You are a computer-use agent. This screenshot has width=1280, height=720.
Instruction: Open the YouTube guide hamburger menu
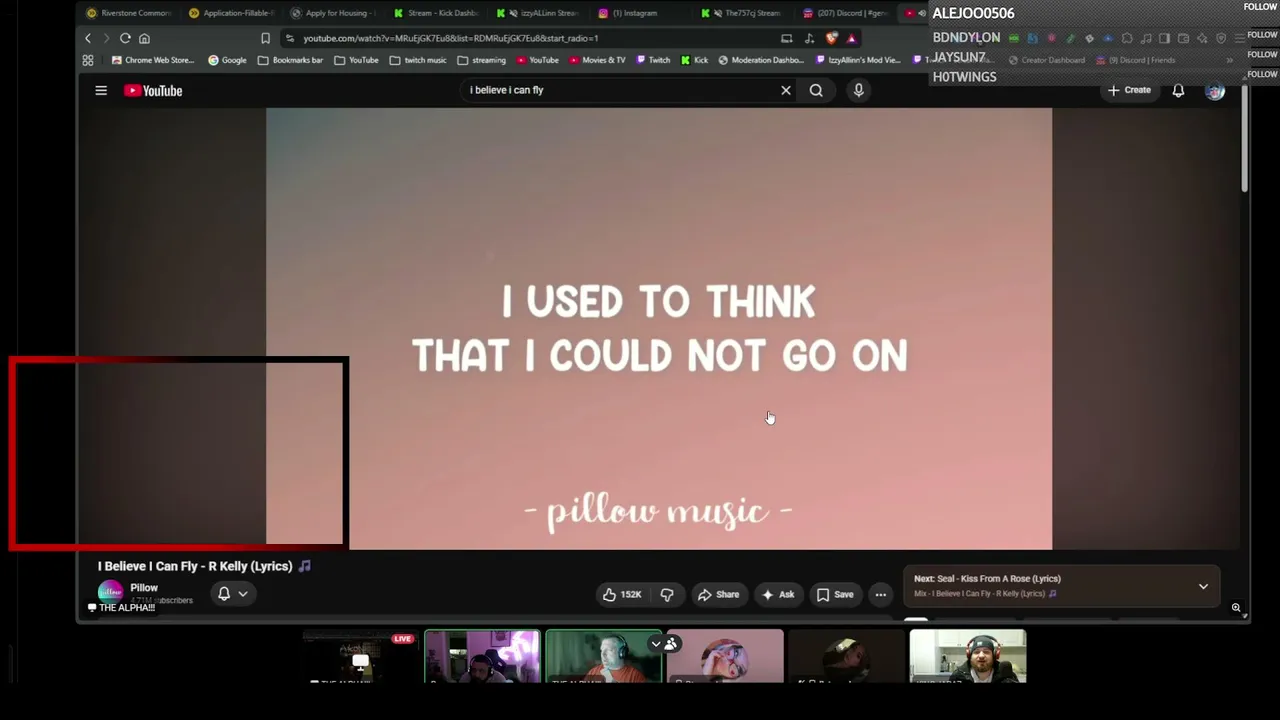pos(101,91)
